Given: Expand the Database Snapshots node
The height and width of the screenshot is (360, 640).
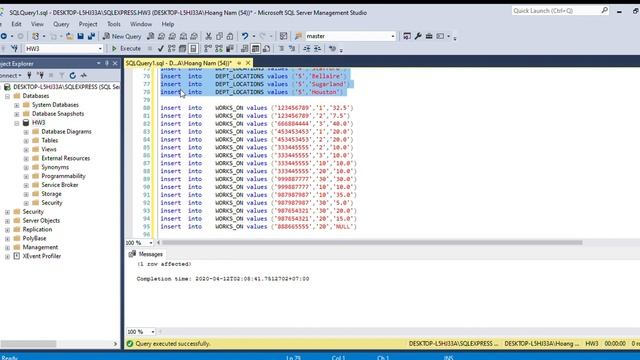Looking at the screenshot, I should point(17,114).
